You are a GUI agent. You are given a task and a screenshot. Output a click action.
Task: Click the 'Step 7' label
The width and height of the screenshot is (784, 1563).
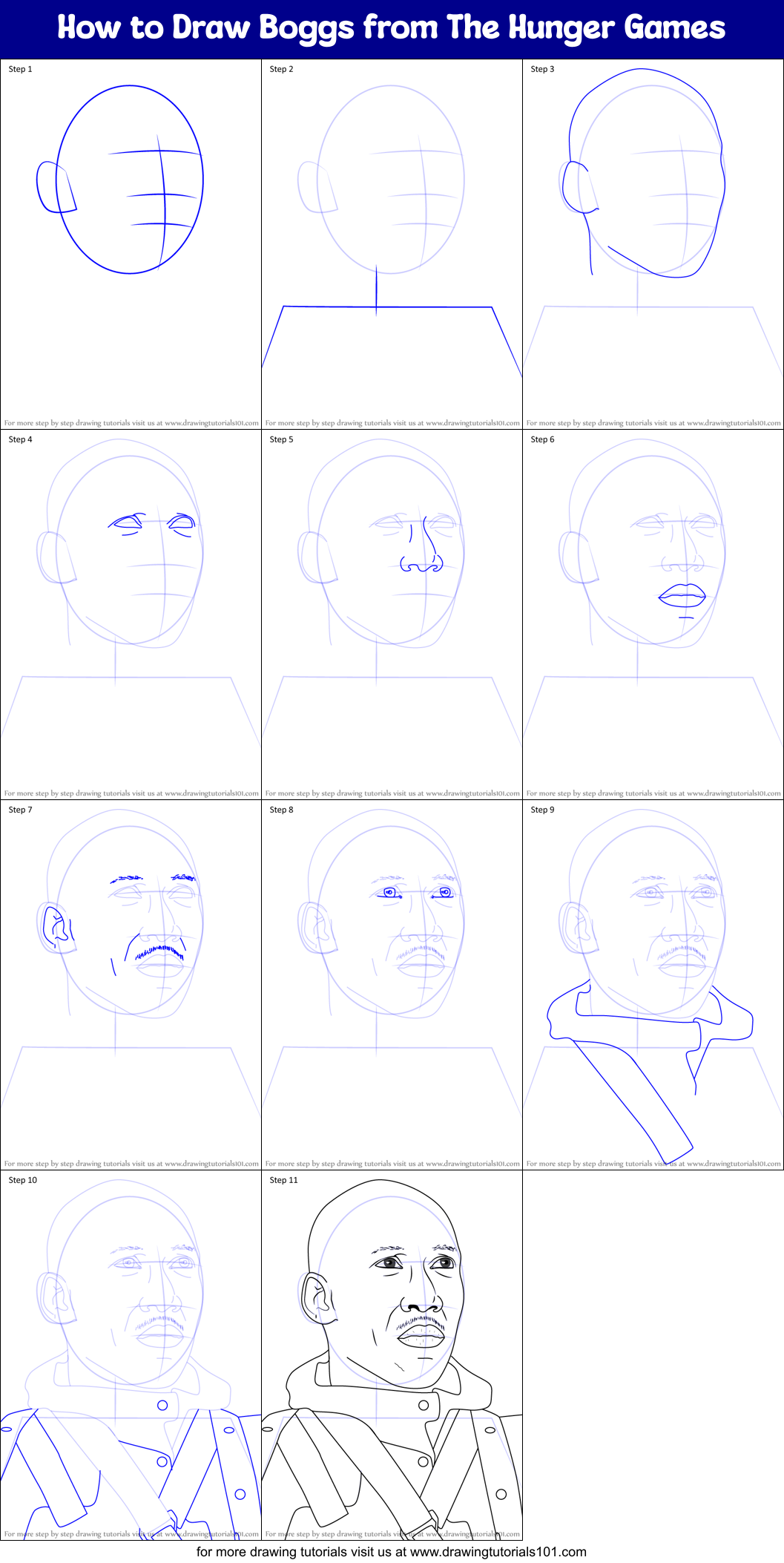[x=21, y=810]
